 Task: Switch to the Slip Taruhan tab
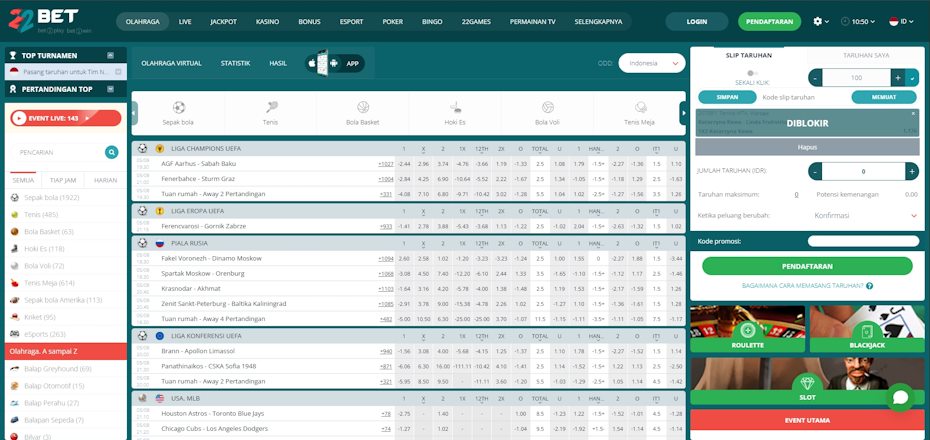749,55
